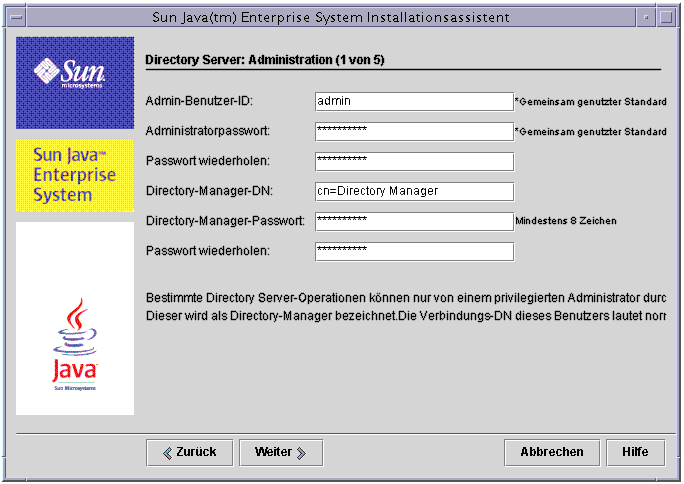The image size is (684, 484).
Task: Click the Admin-Benutzer-ID label
Action: tap(199, 101)
